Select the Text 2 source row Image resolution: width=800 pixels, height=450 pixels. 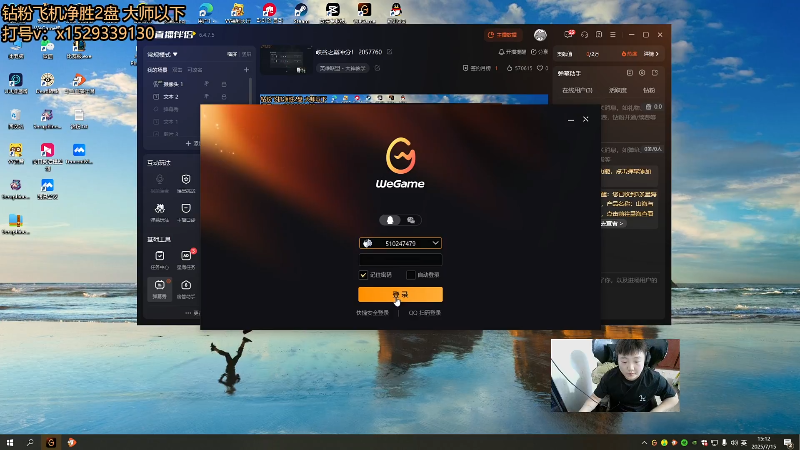click(198, 96)
